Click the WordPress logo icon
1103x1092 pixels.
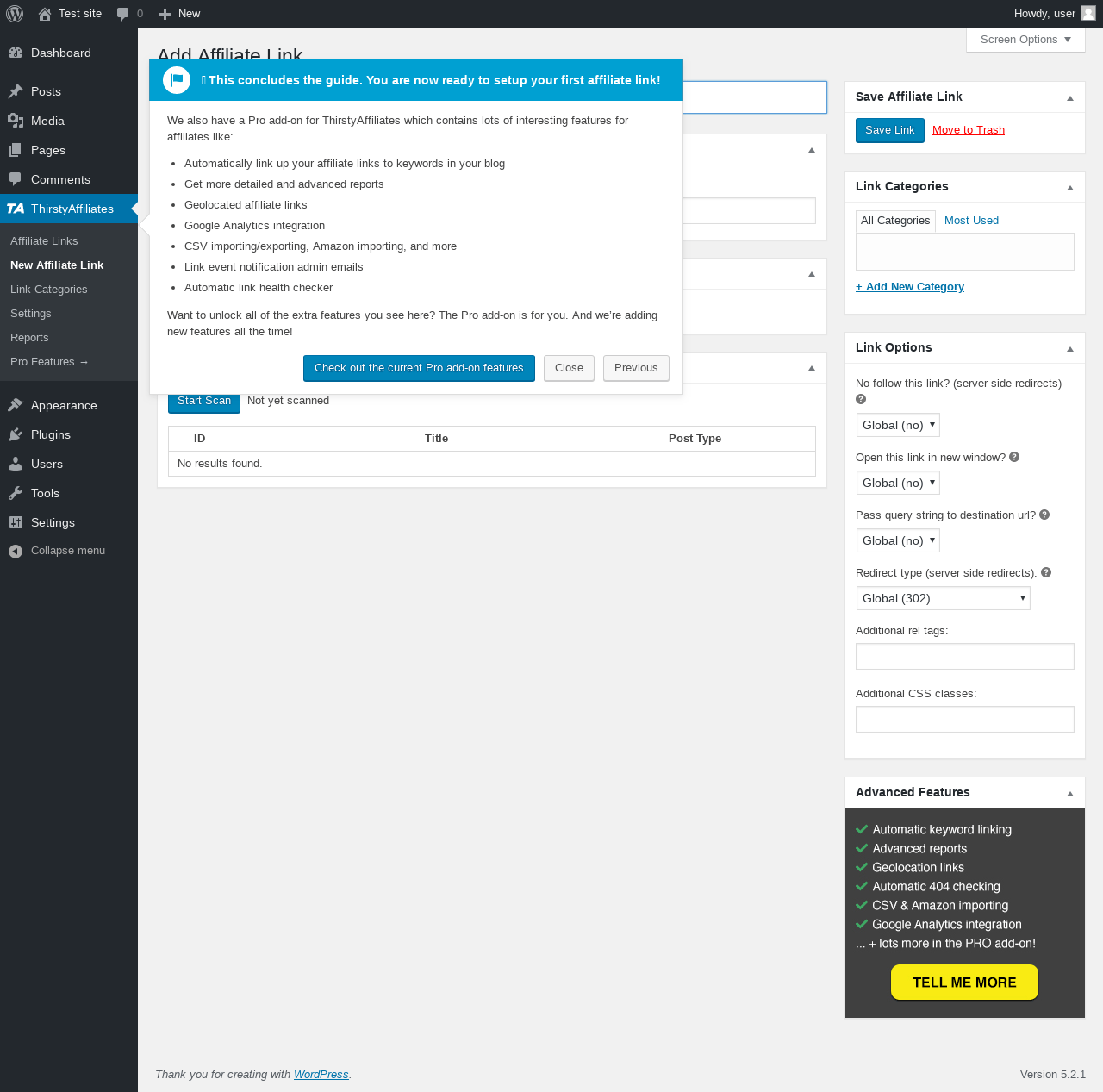[x=15, y=14]
